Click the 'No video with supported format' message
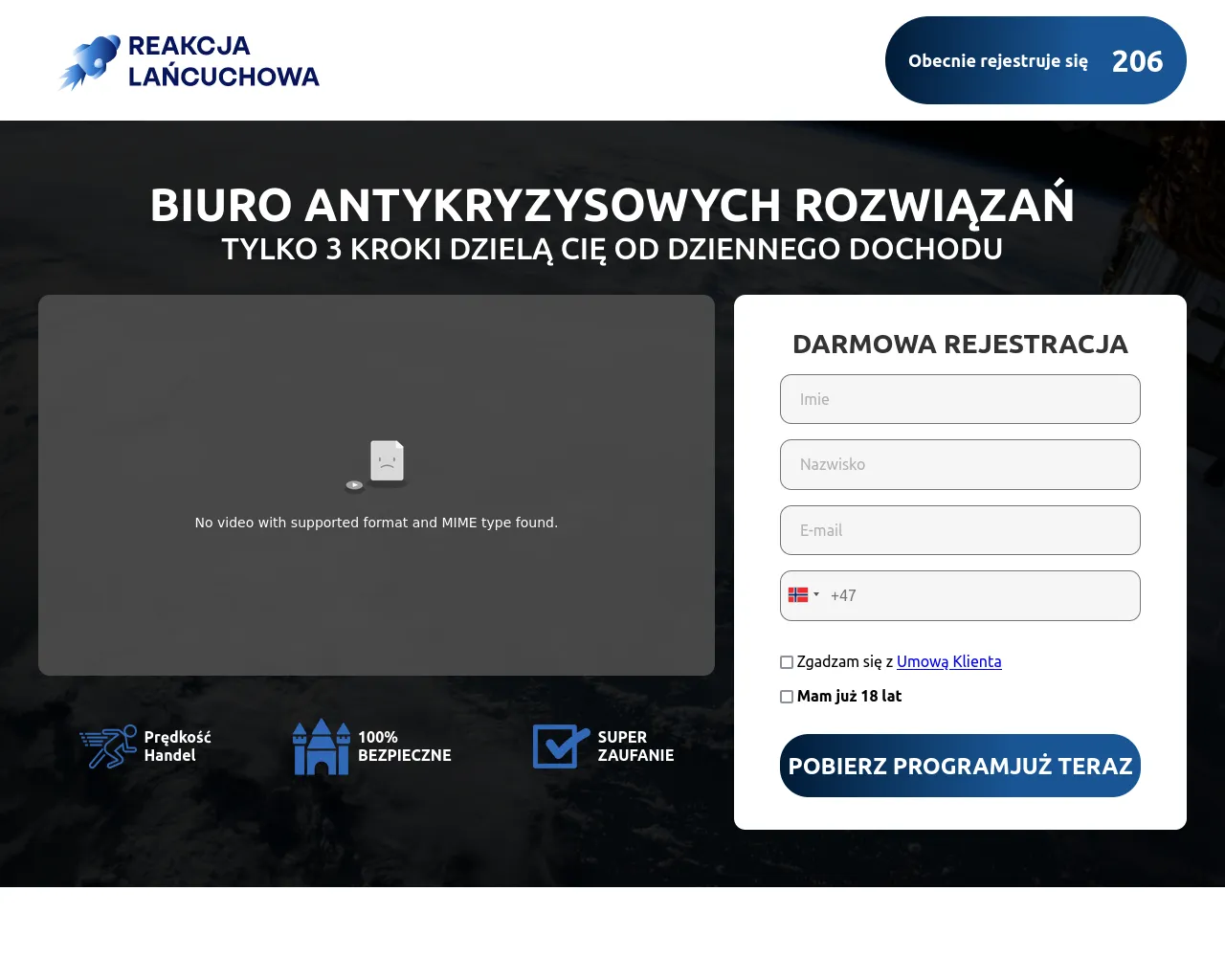Viewport: 1225px width, 980px height. 376,523
